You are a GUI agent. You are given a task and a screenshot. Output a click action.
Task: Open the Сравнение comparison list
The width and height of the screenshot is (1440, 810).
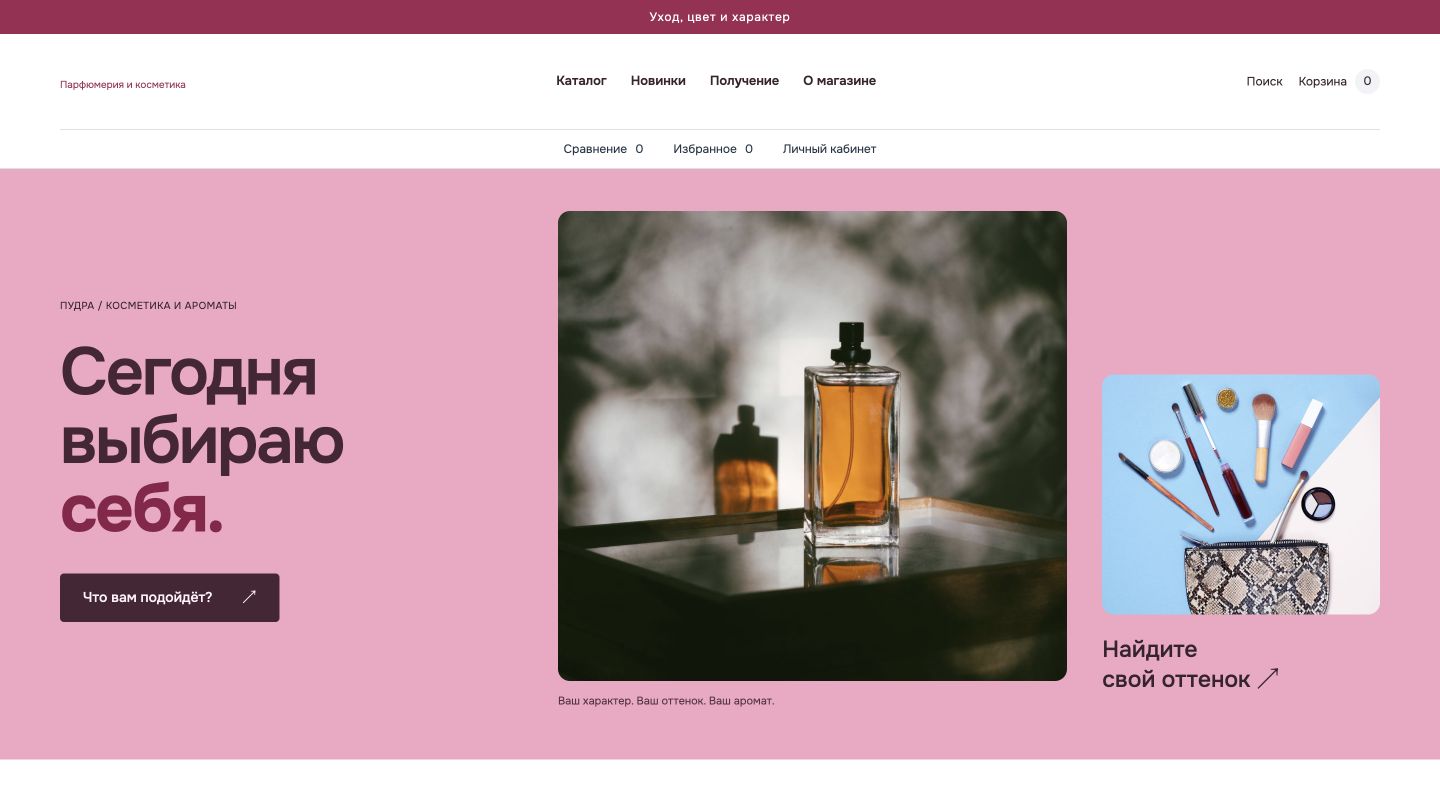(603, 149)
